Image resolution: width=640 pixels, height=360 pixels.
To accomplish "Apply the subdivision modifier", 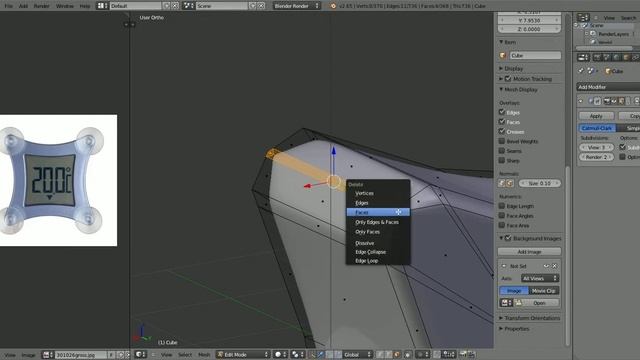I will [x=596, y=116].
